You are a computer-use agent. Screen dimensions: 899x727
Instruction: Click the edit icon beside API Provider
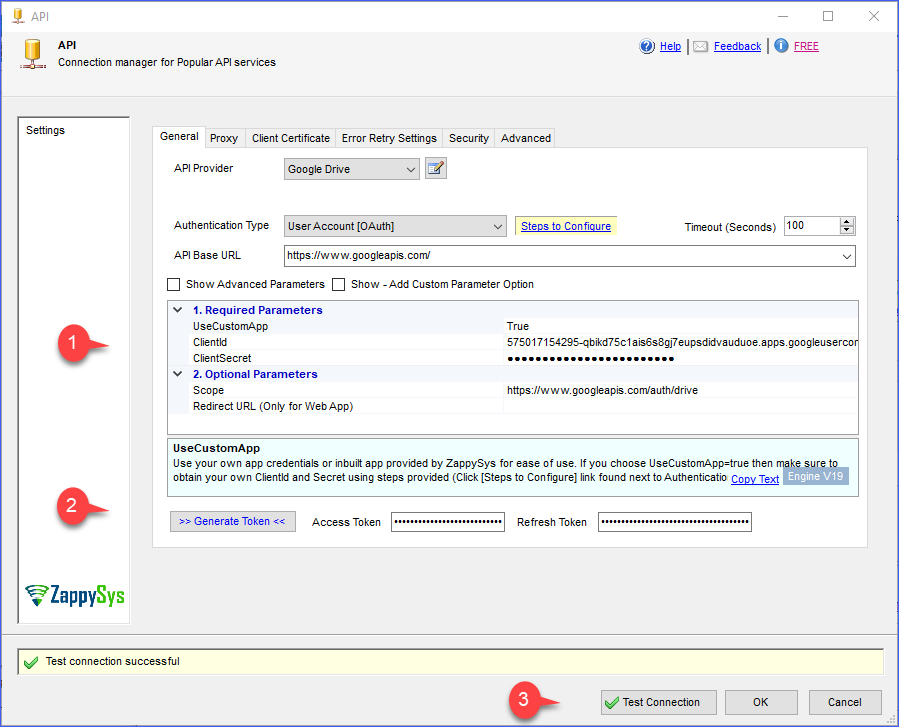[x=435, y=169]
